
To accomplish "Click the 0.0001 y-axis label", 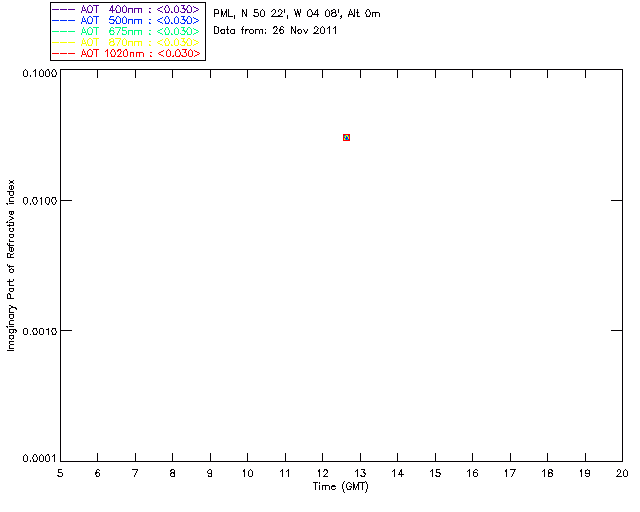I will 40,459.
